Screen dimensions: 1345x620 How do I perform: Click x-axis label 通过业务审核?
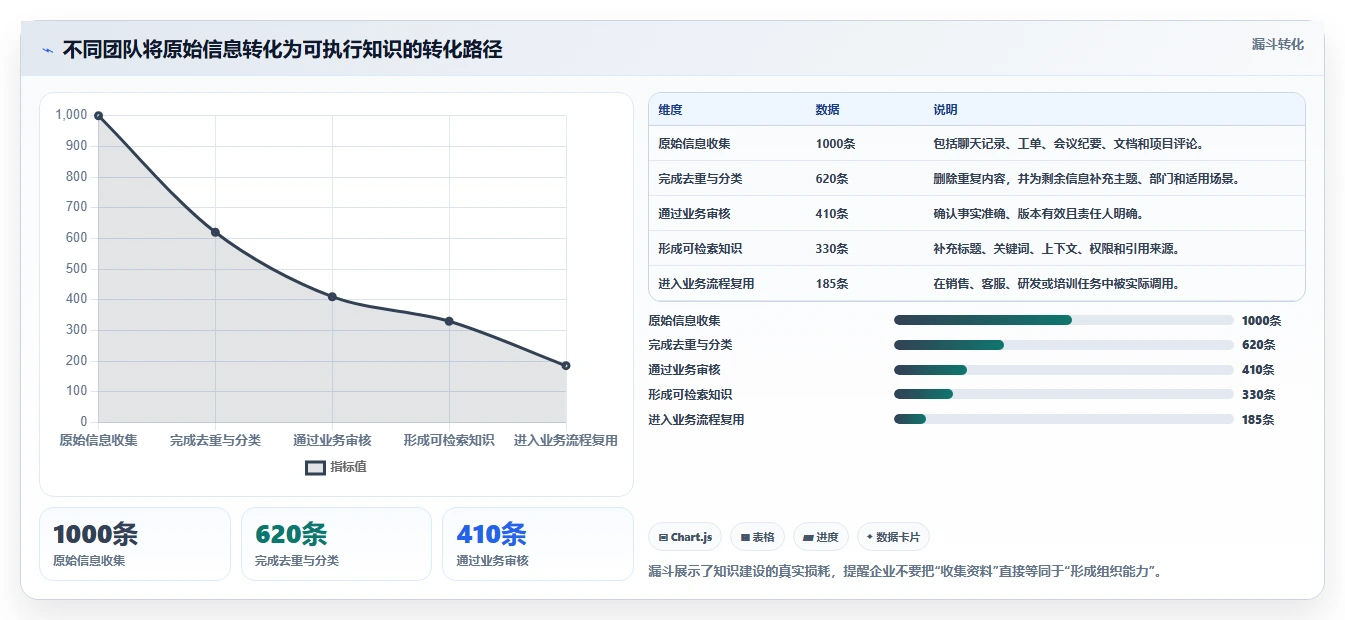332,440
